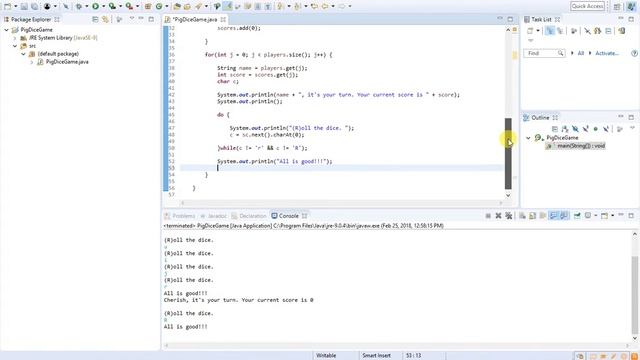Image resolution: width=640 pixels, height=360 pixels.
Task: Click Clear Console icon
Action: pos(522,216)
